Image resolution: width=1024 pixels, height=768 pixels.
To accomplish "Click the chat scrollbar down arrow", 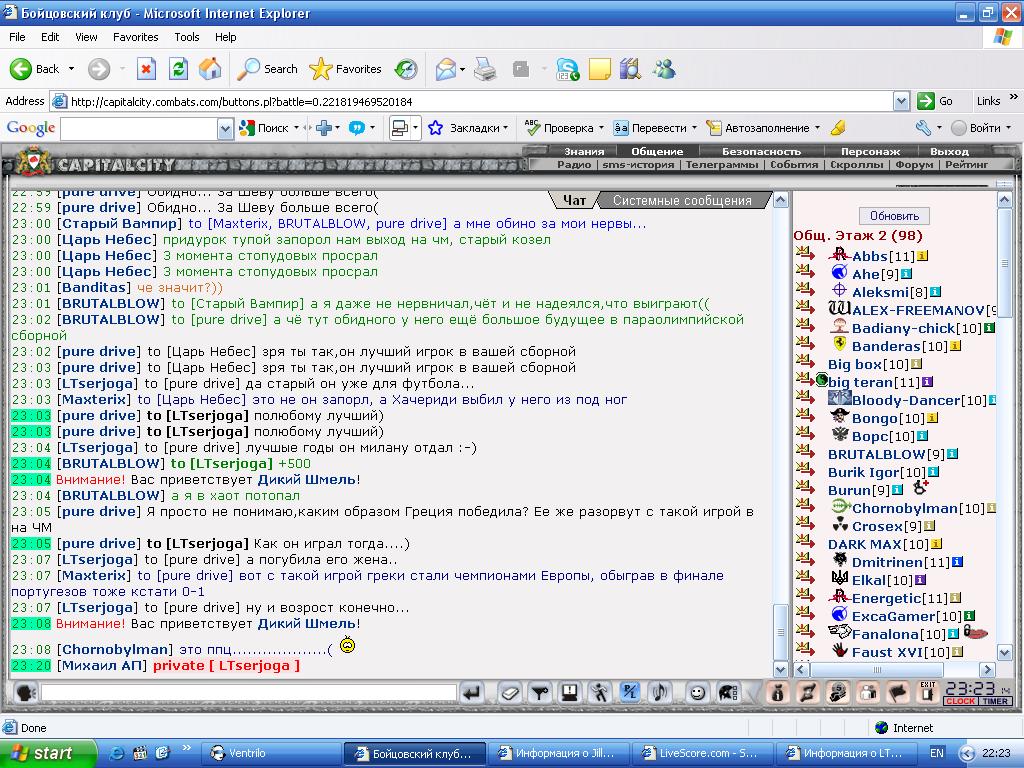I will click(x=780, y=669).
